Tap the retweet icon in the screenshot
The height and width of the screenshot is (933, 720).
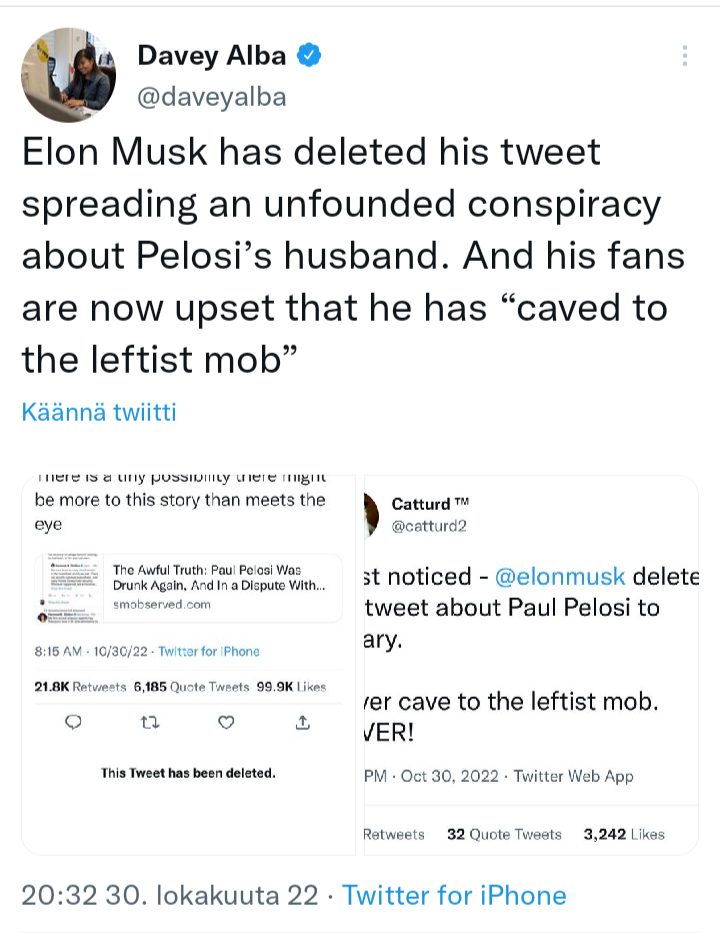[149, 723]
